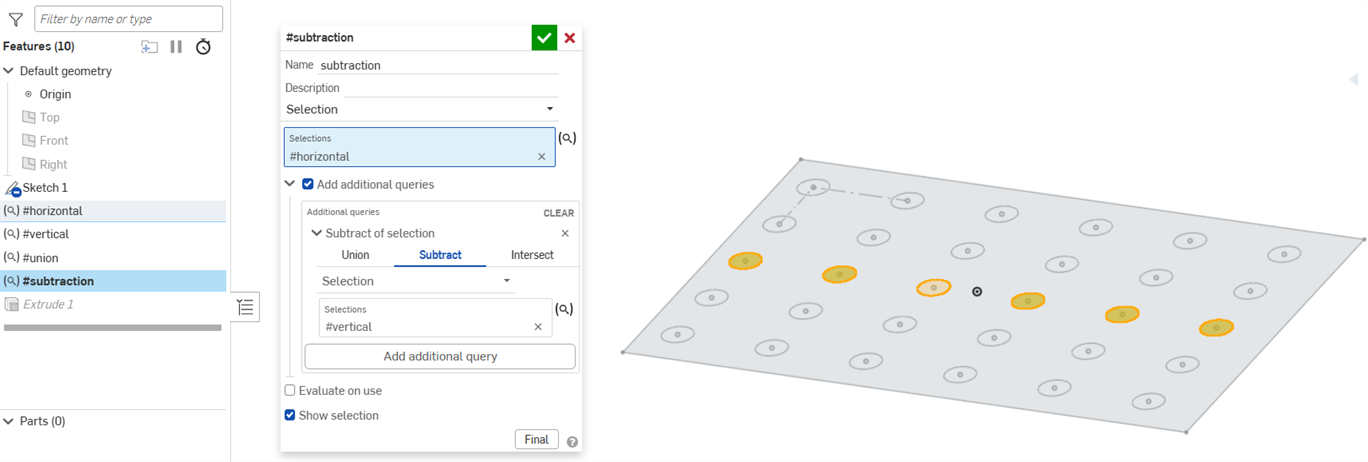The height and width of the screenshot is (462, 1368).
Task: Switch to the Union tab
Action: pos(355,255)
